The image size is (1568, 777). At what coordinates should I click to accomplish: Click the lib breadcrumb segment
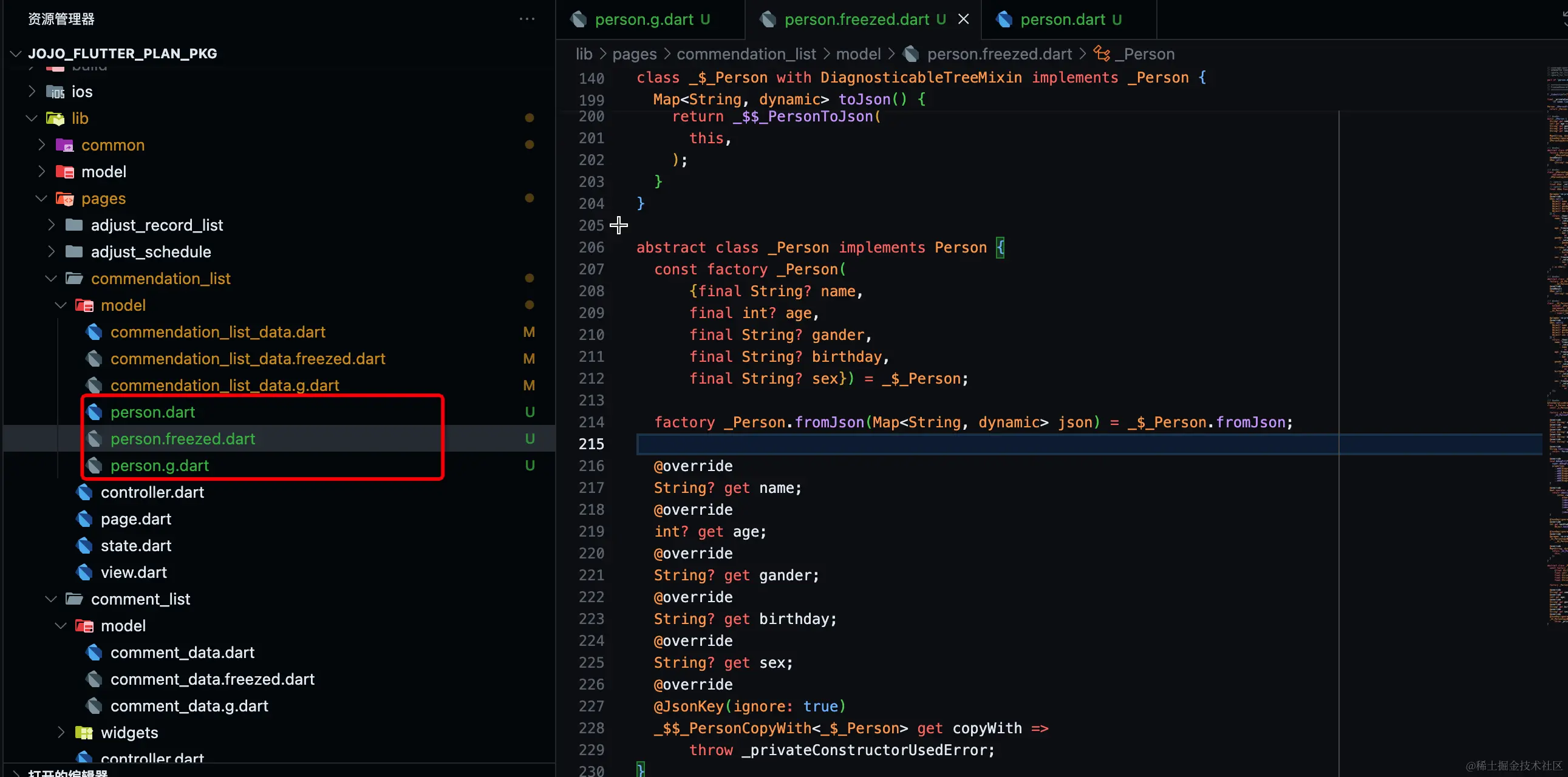584,54
